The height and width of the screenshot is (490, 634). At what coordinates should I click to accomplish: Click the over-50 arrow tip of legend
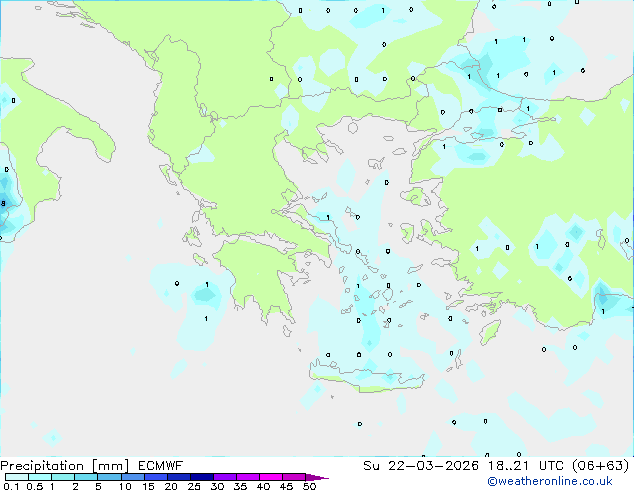coord(317,477)
